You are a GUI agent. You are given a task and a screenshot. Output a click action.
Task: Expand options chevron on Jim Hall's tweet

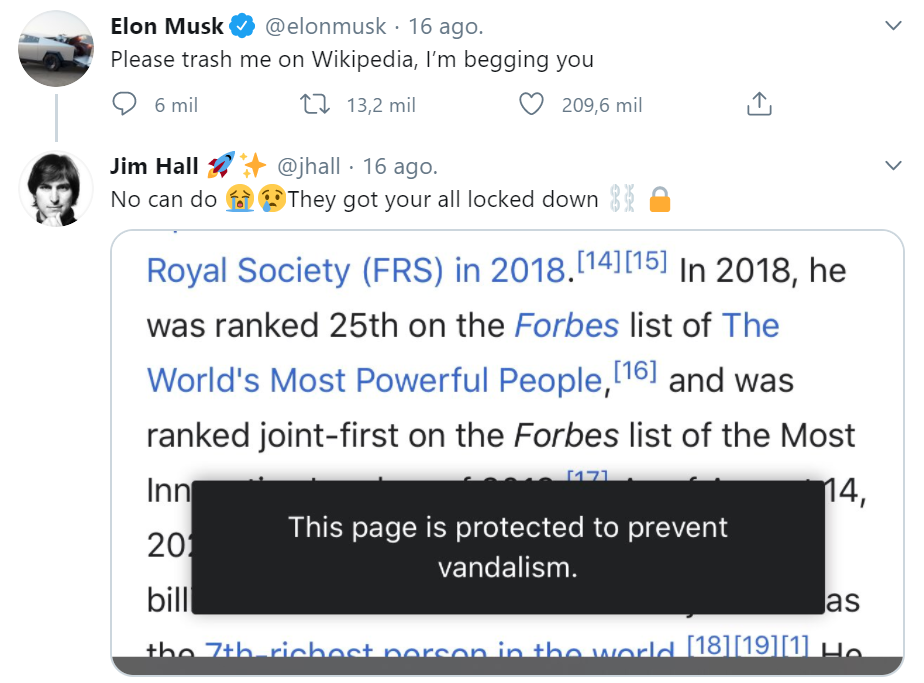pyautogui.click(x=893, y=165)
